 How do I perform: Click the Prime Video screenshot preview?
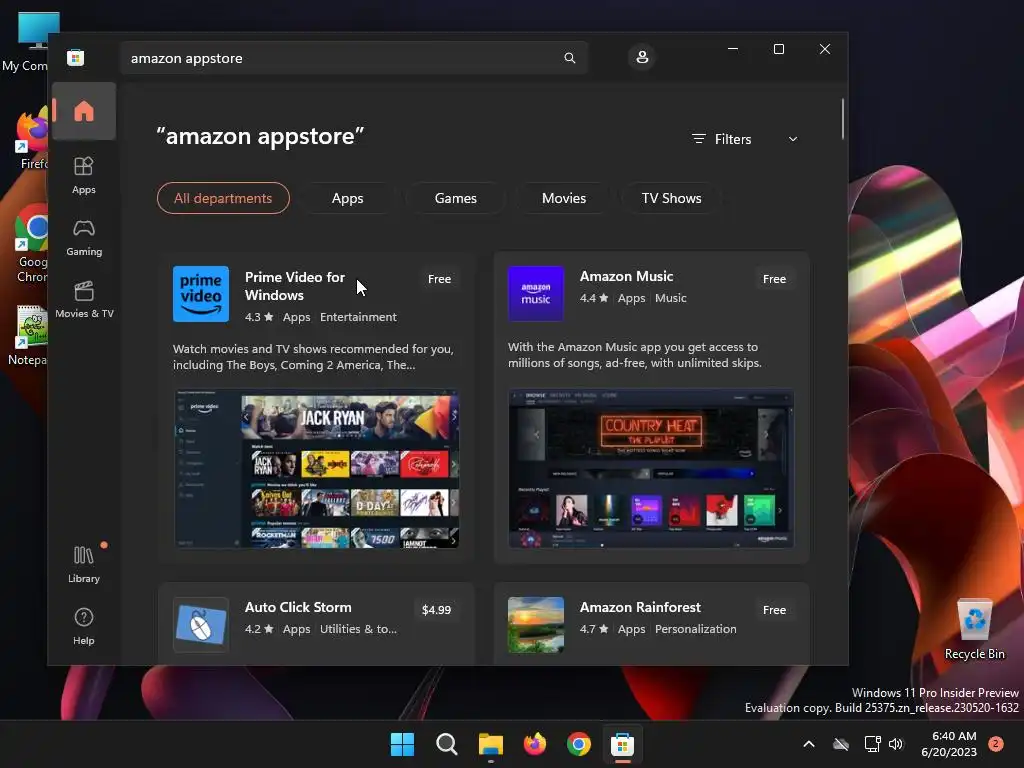[x=317, y=469]
